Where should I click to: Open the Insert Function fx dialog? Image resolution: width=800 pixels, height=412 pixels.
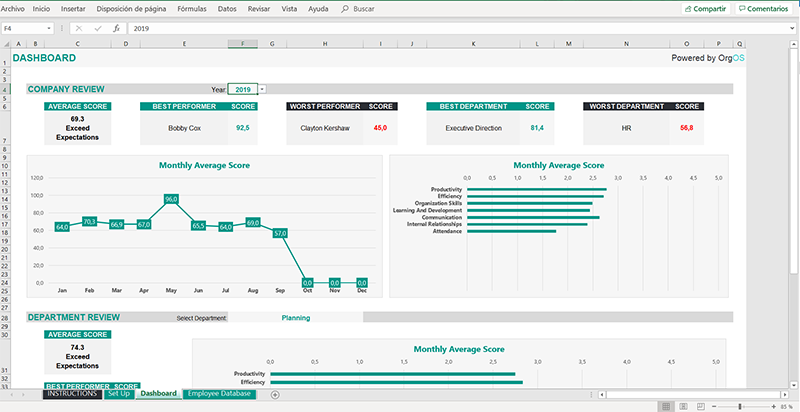(x=116, y=29)
